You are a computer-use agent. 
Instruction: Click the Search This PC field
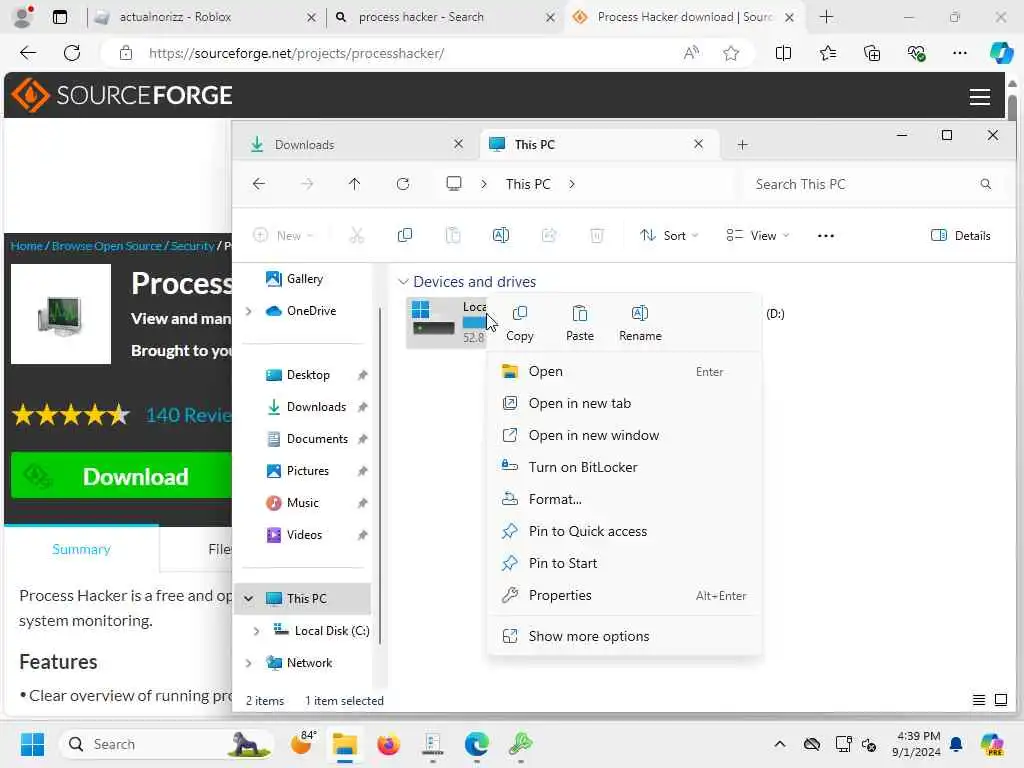(874, 184)
